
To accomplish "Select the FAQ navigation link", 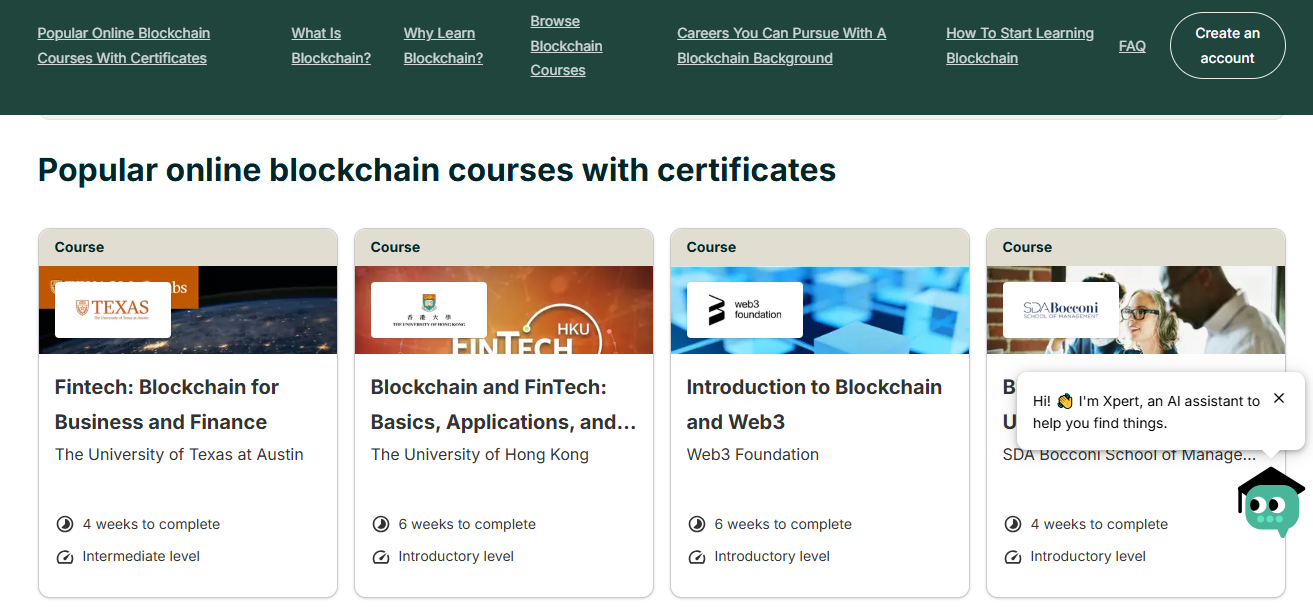I will tap(1132, 46).
